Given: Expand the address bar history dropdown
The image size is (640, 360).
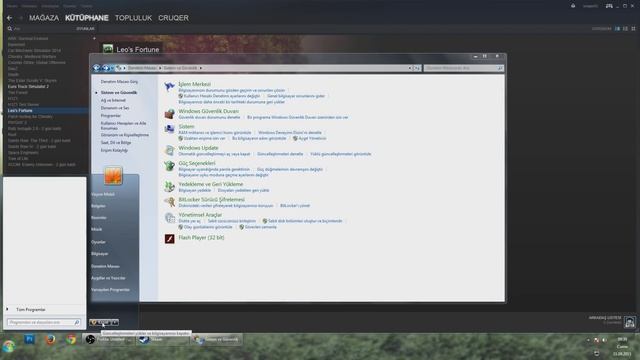Looking at the screenshot, I should (x=409, y=68).
